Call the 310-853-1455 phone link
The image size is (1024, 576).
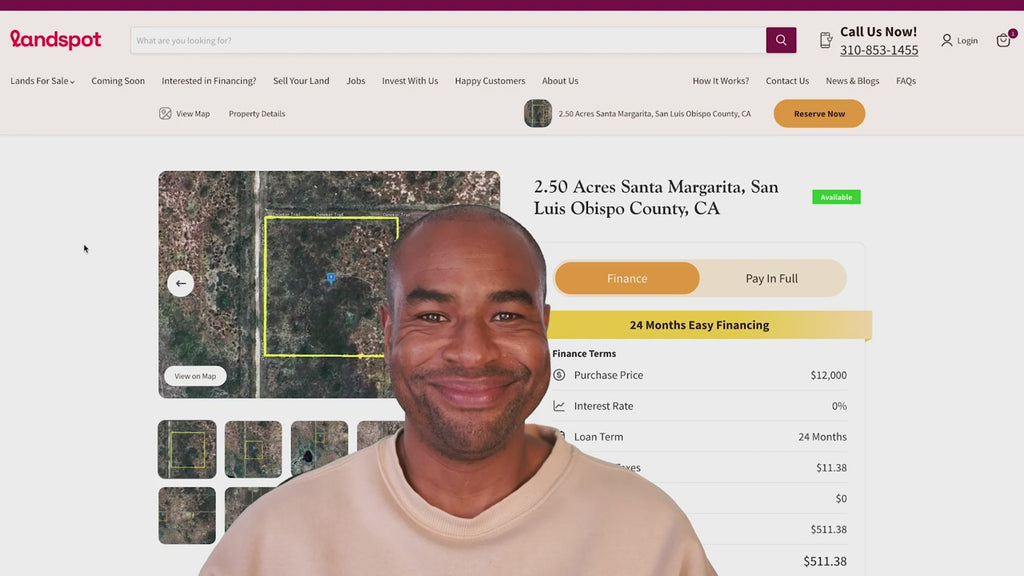coord(878,50)
